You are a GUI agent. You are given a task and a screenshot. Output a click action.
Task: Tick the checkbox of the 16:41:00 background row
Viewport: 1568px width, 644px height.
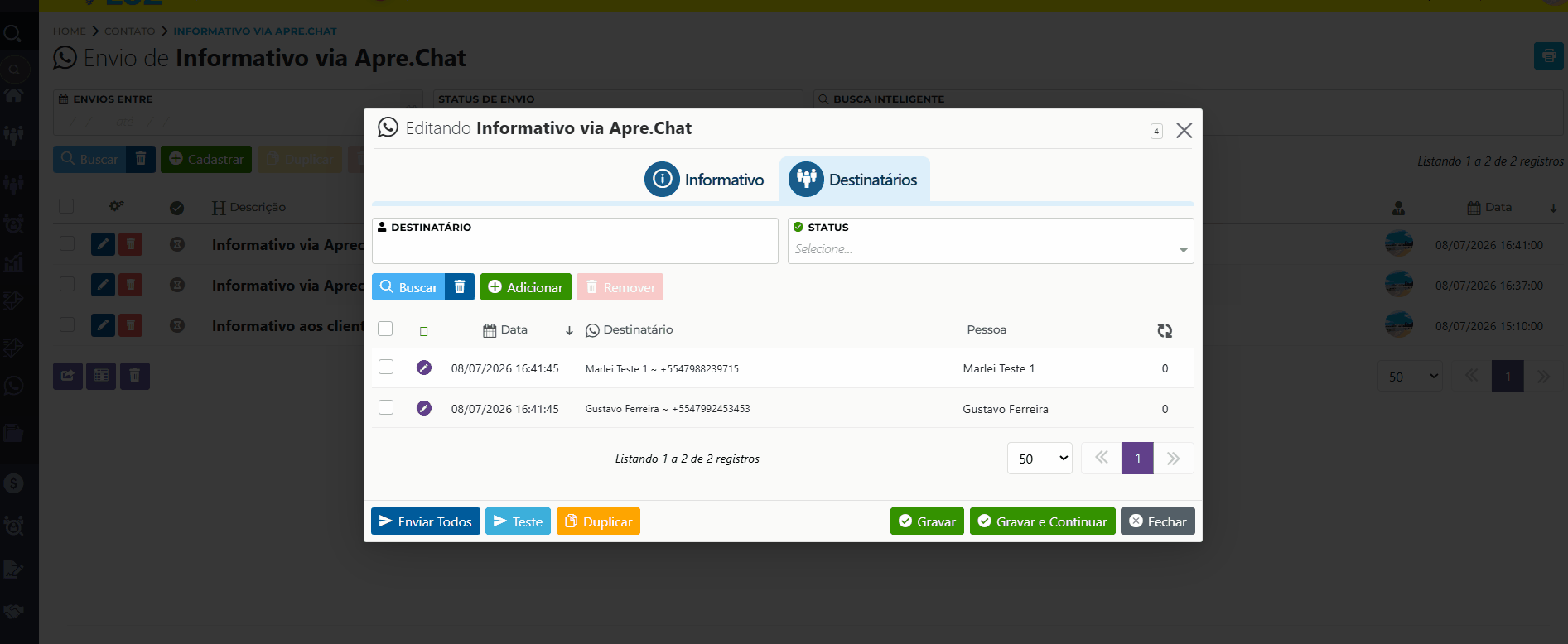coord(67,243)
